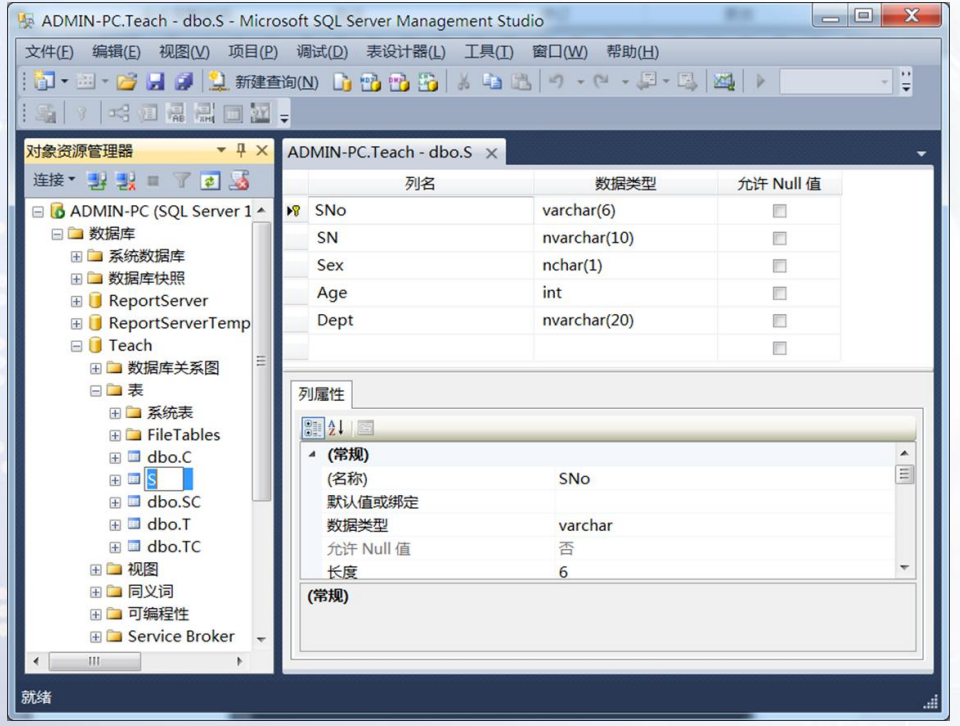
Task: Close the ADMIN-PC.Teach - dbo.S tab
Action: pyautogui.click(x=491, y=153)
